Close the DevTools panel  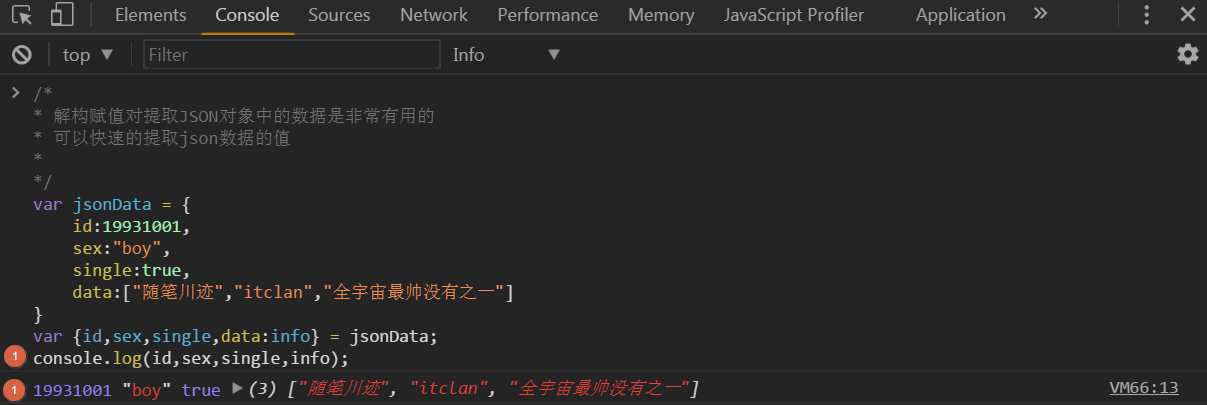pos(1187,15)
